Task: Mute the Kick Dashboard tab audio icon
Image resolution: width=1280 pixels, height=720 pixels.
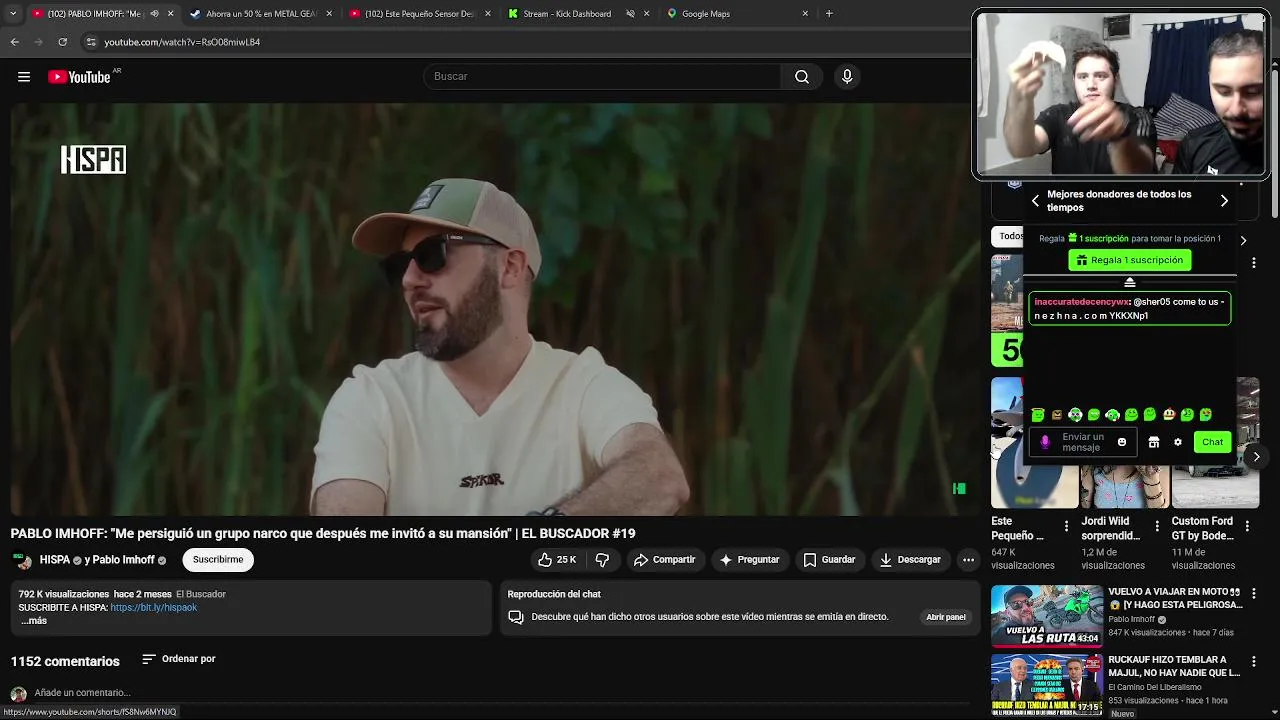Action: coord(630,14)
